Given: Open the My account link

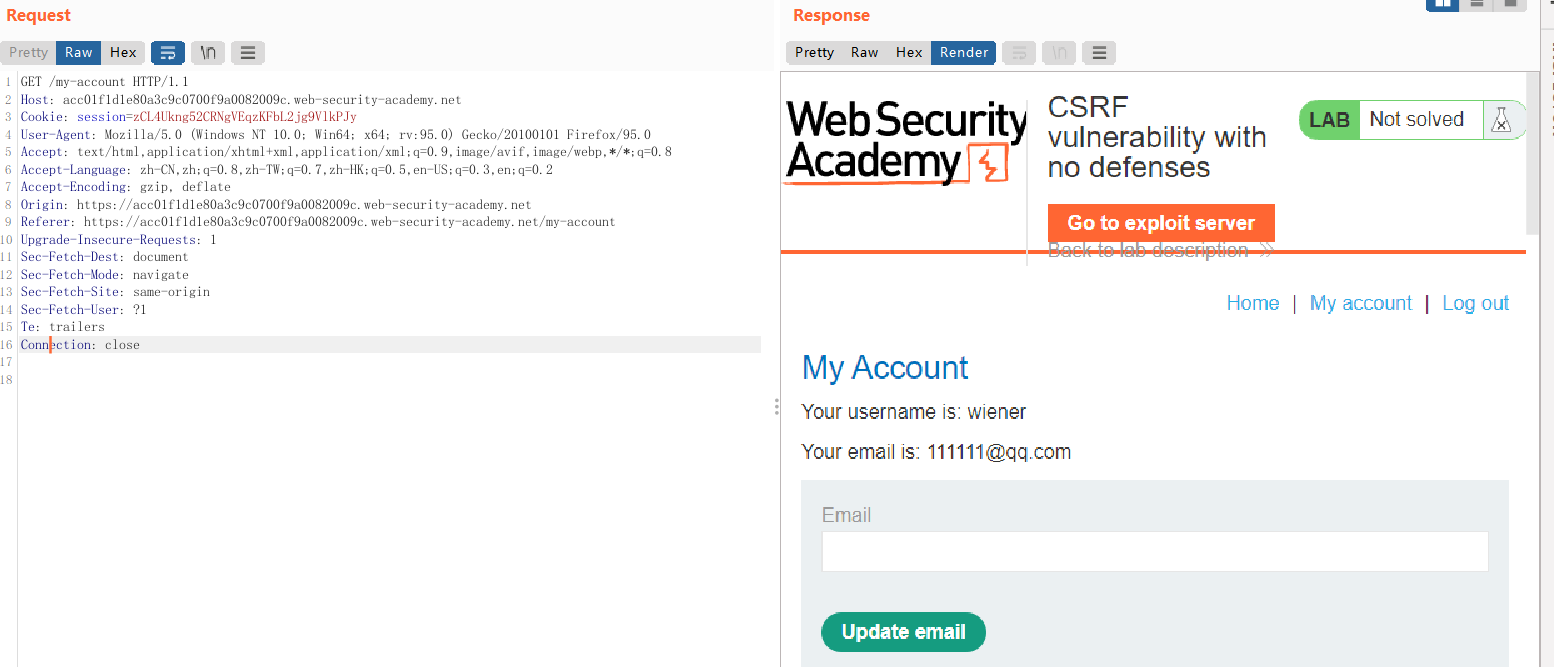Looking at the screenshot, I should click(x=1360, y=303).
